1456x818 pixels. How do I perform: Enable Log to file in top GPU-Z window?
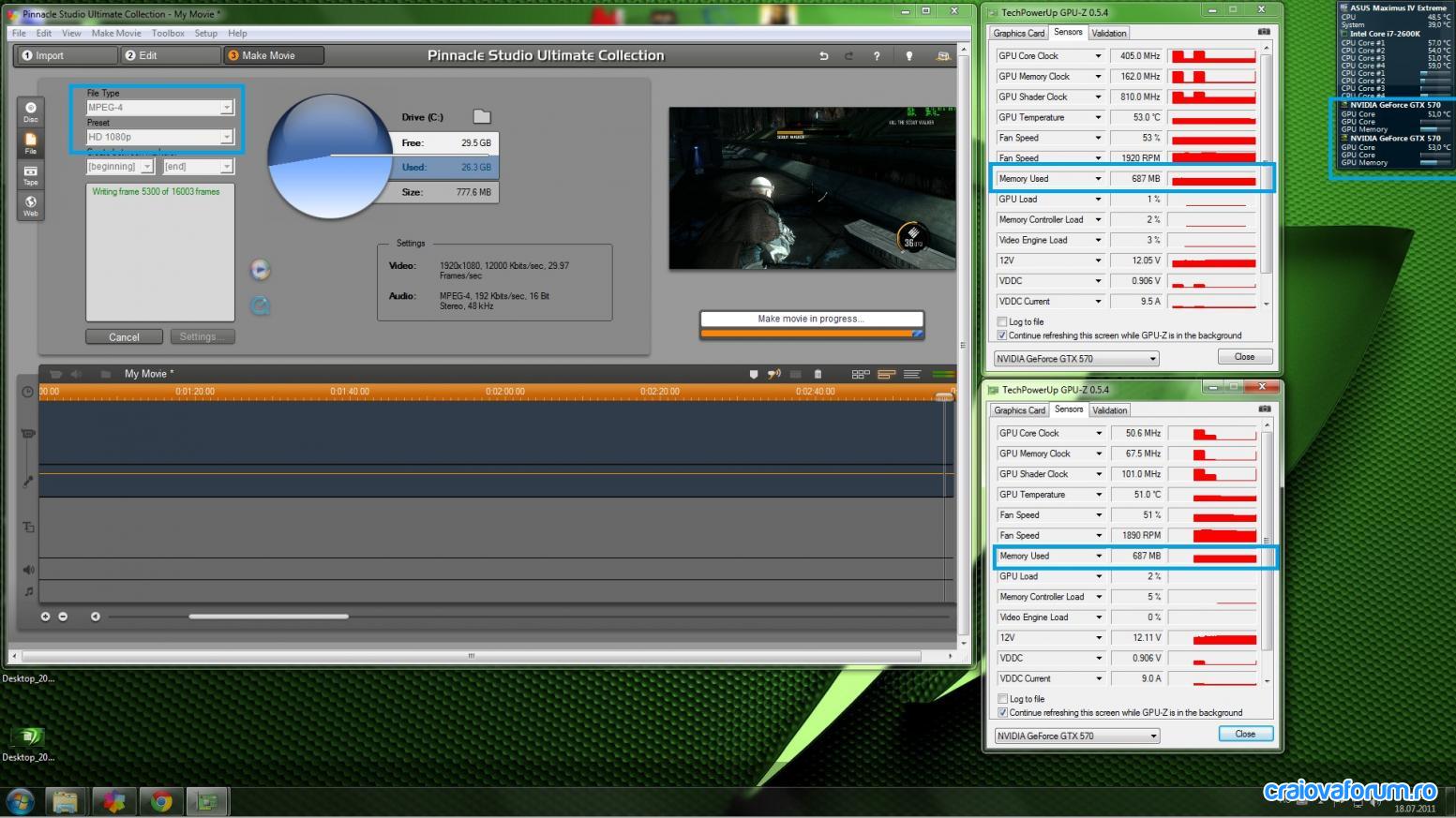[1002, 321]
